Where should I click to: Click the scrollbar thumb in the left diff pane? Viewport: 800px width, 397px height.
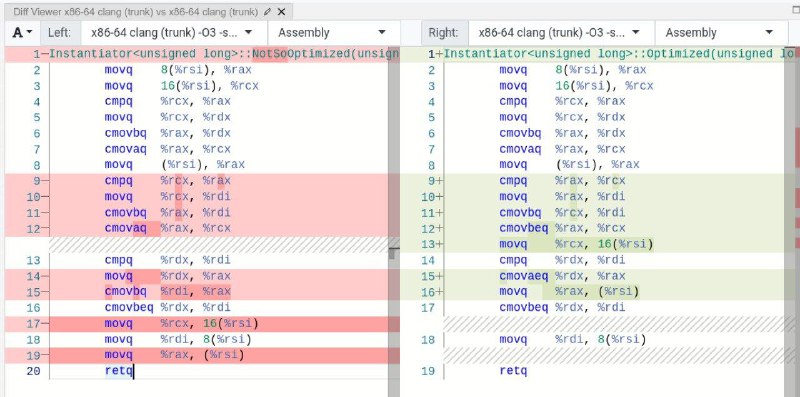tap(392, 253)
